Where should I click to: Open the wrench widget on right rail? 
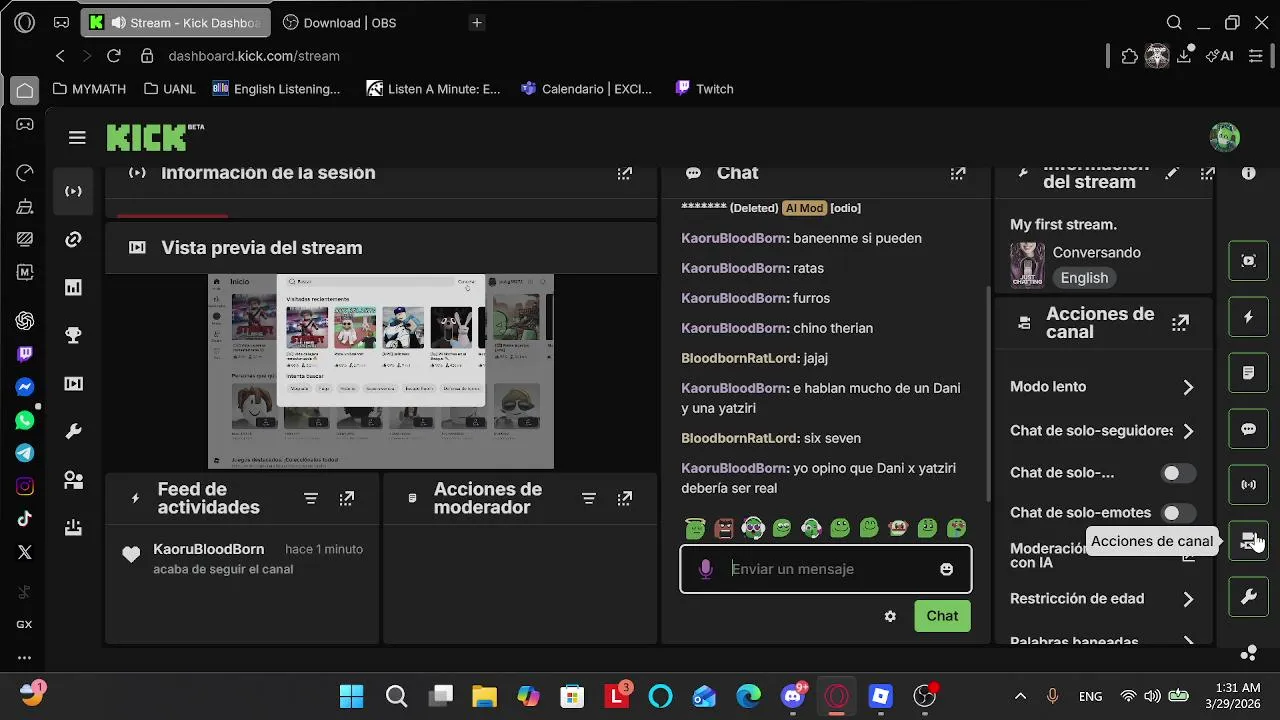coord(1248,597)
